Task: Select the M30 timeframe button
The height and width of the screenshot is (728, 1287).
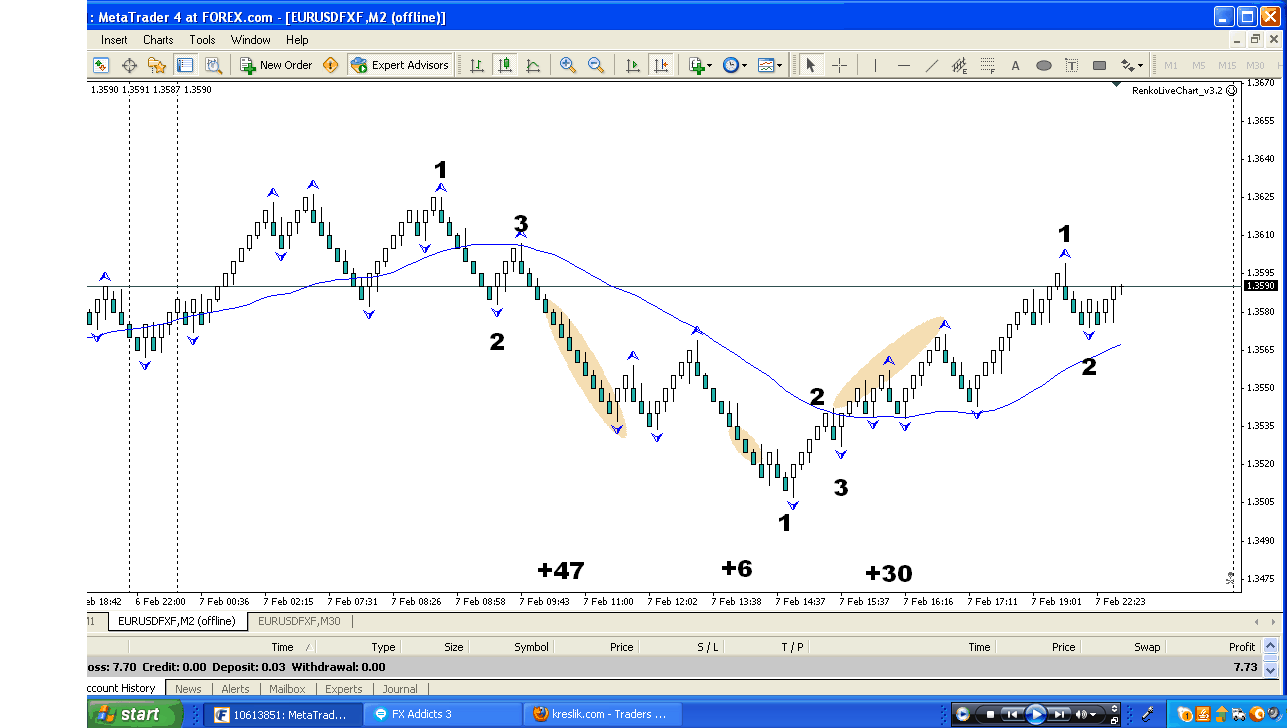Action: click(1256, 65)
